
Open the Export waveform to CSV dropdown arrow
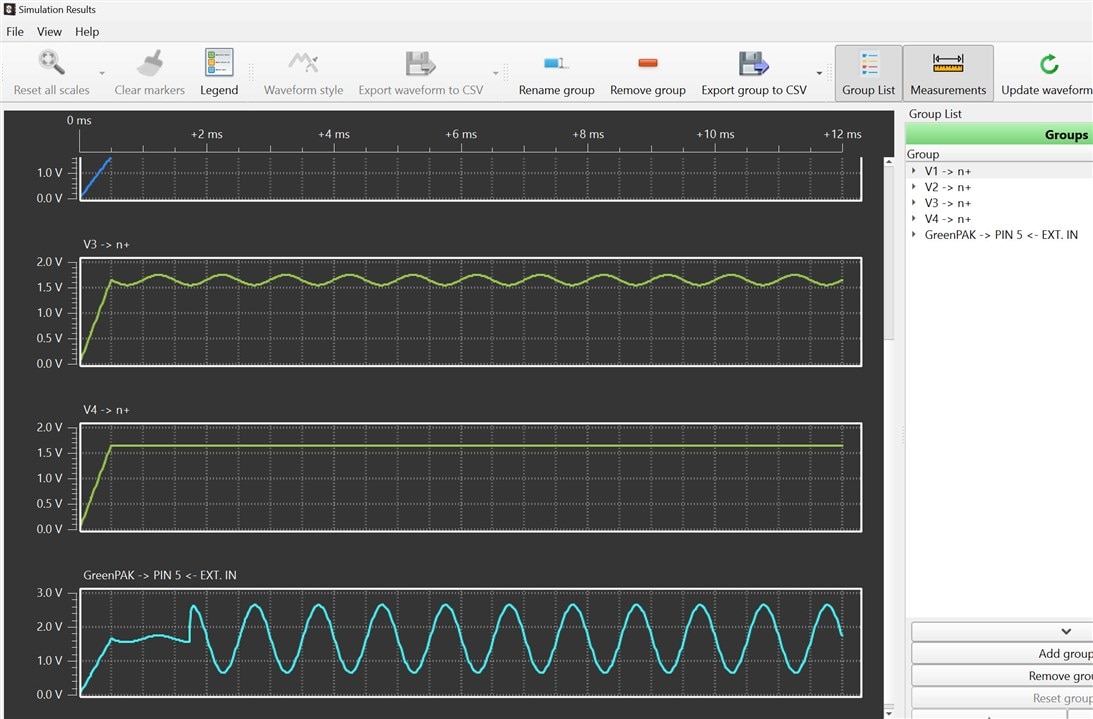coord(496,73)
